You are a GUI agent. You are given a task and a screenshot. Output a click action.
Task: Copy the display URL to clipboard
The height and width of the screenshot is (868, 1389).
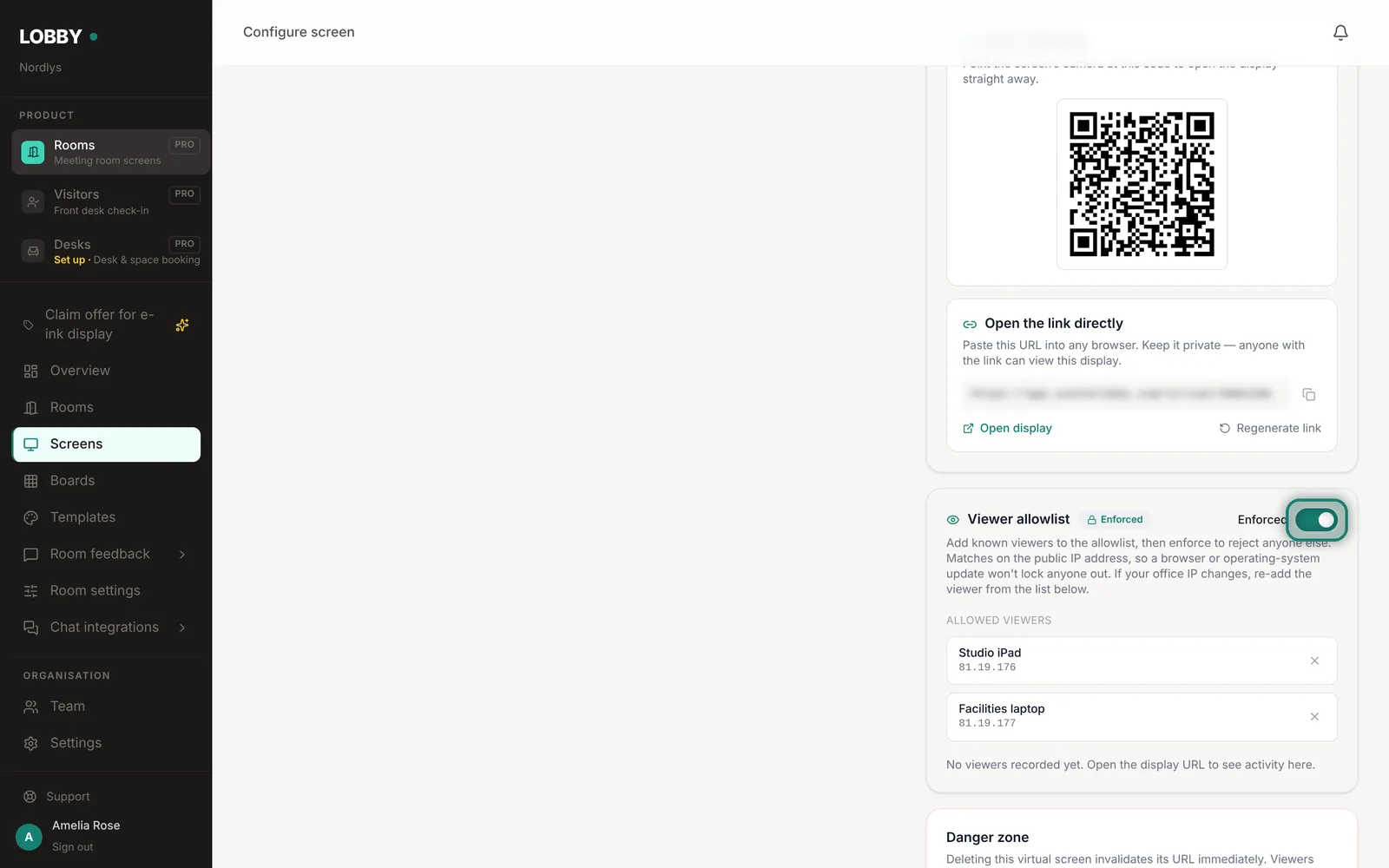pyautogui.click(x=1309, y=394)
